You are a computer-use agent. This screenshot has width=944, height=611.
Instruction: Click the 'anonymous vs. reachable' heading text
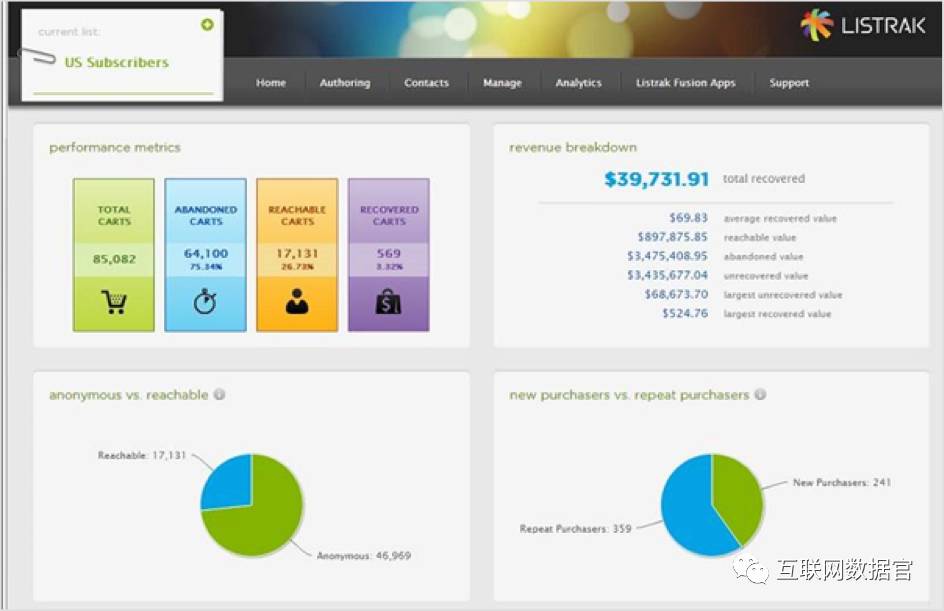pyautogui.click(x=128, y=395)
